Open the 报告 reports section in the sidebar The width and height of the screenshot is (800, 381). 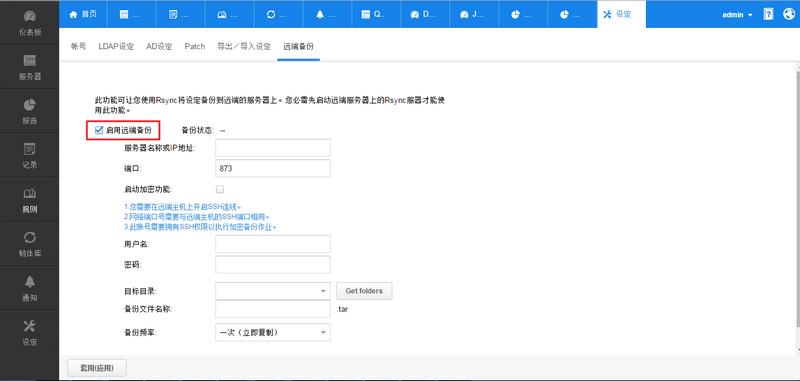[30, 111]
